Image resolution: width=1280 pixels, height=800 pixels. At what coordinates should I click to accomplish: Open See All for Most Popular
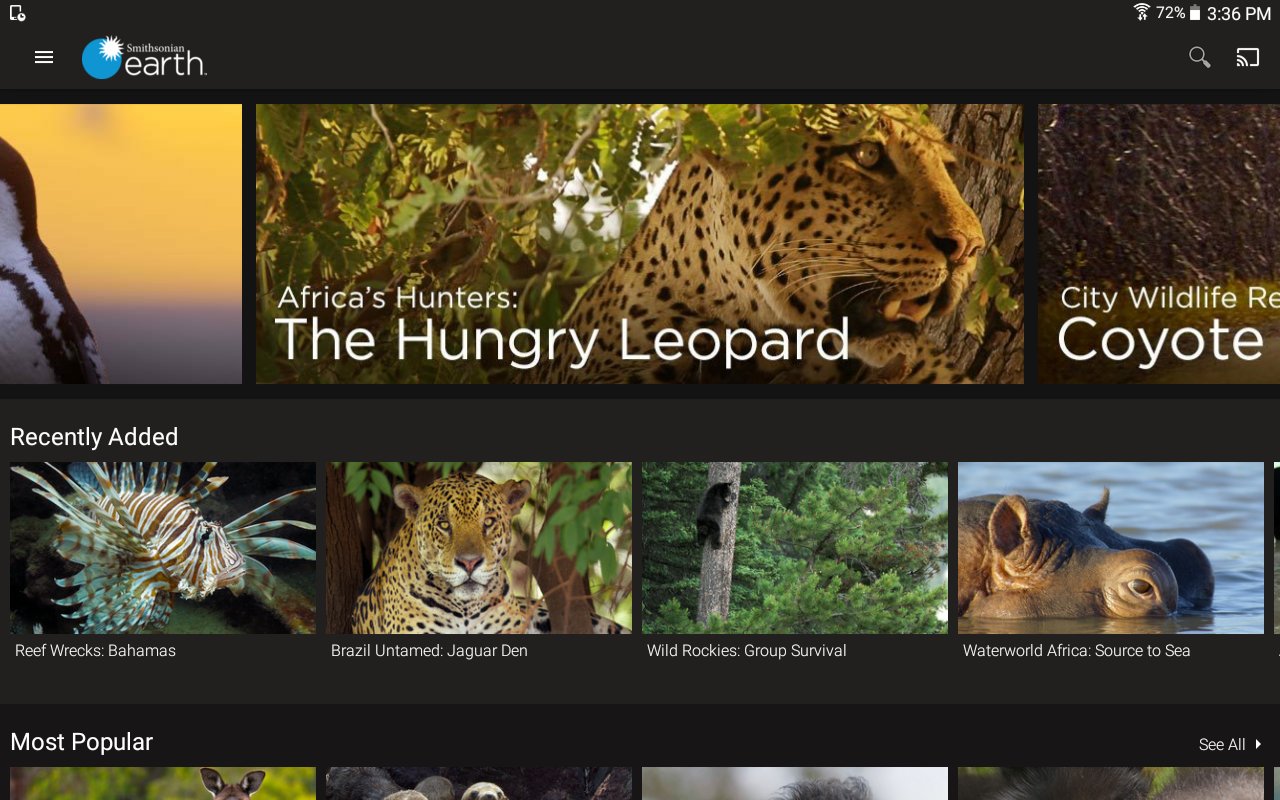(1230, 744)
